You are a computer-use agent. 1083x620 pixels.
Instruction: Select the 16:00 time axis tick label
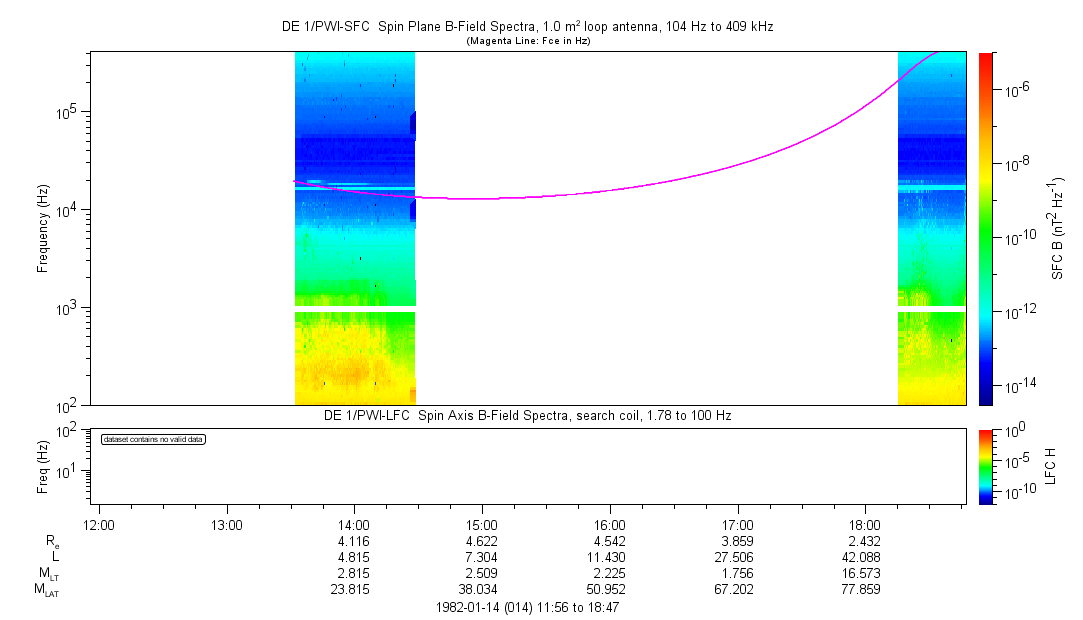coord(610,524)
